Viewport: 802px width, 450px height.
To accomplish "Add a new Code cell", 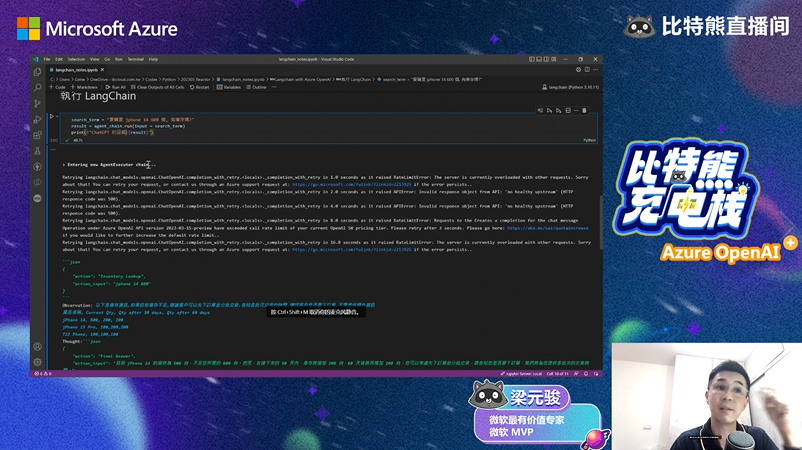I will pos(57,87).
